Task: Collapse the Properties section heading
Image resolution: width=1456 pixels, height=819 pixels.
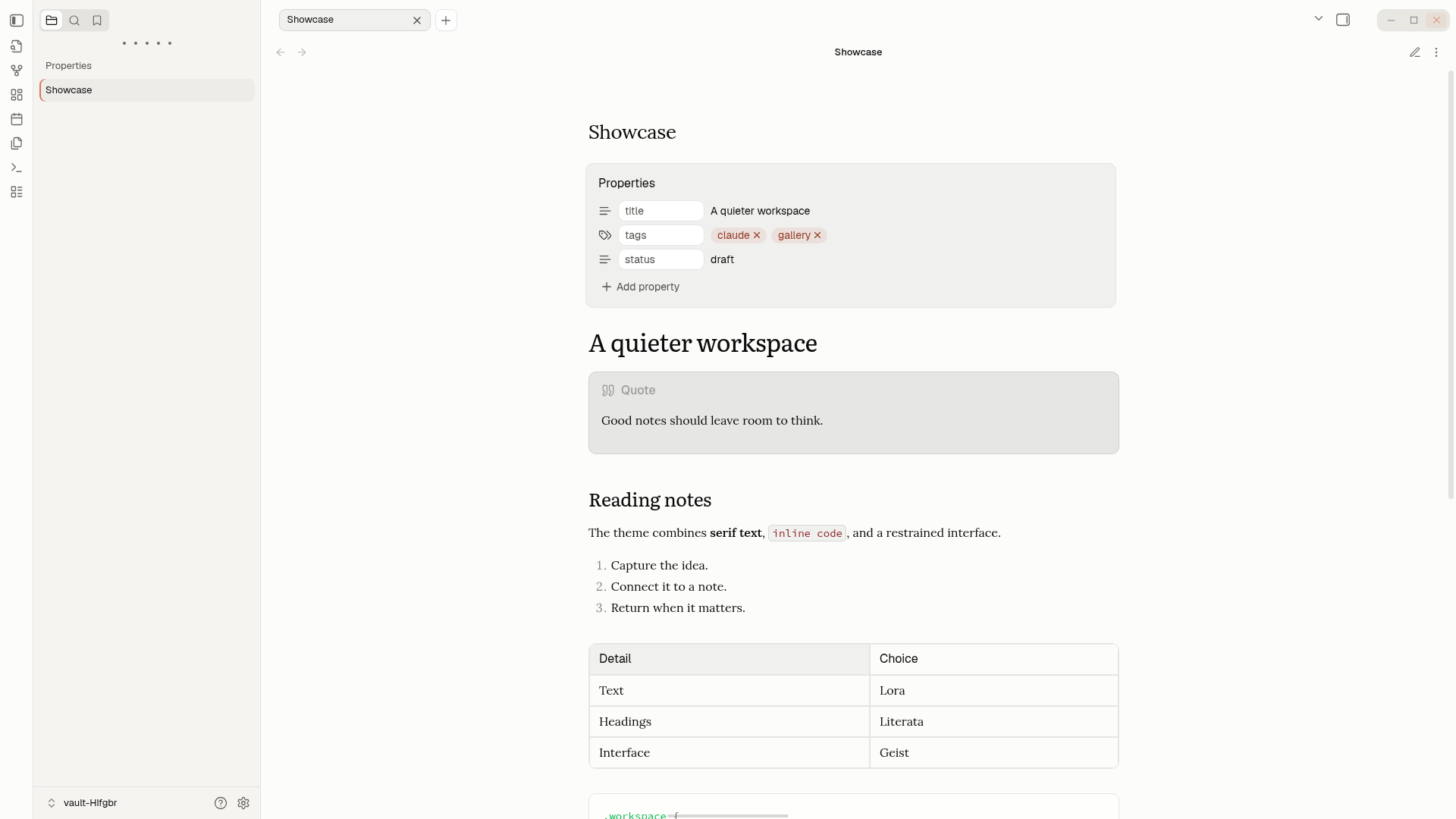Action: coord(626,184)
